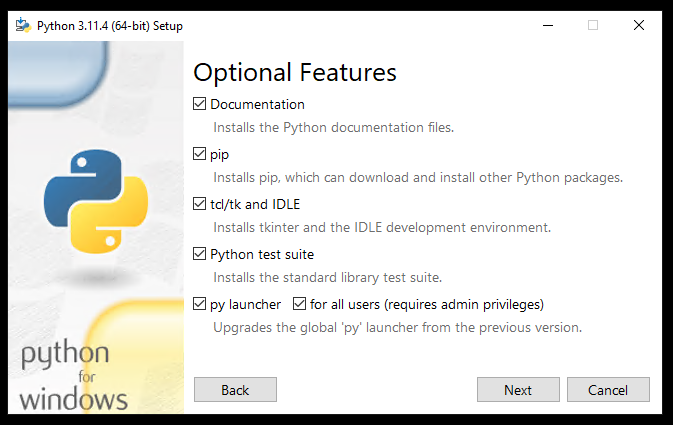The image size is (673, 425).
Task: Click the tkinter and IDLE description text
Action: (381, 228)
